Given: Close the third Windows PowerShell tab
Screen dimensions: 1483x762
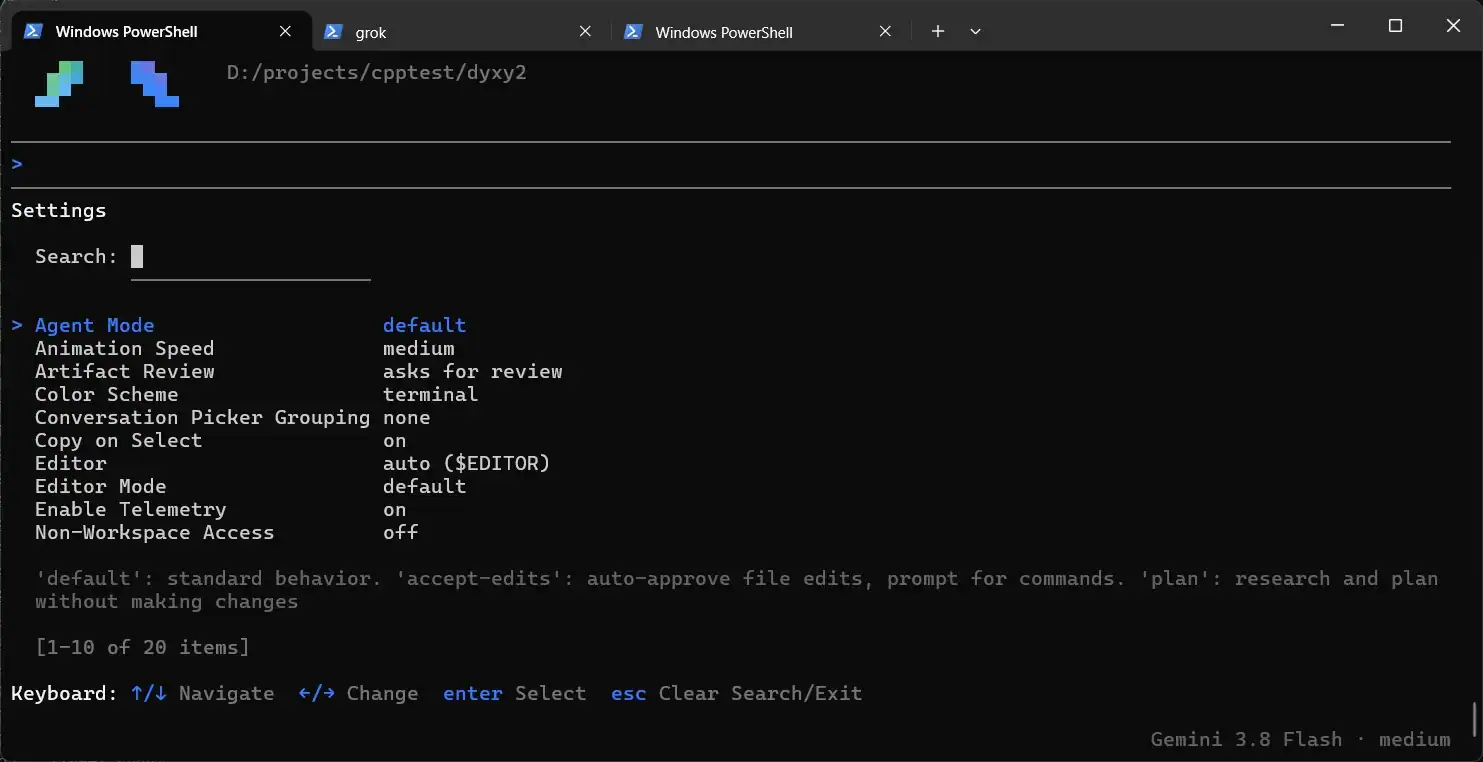Looking at the screenshot, I should coord(885,32).
